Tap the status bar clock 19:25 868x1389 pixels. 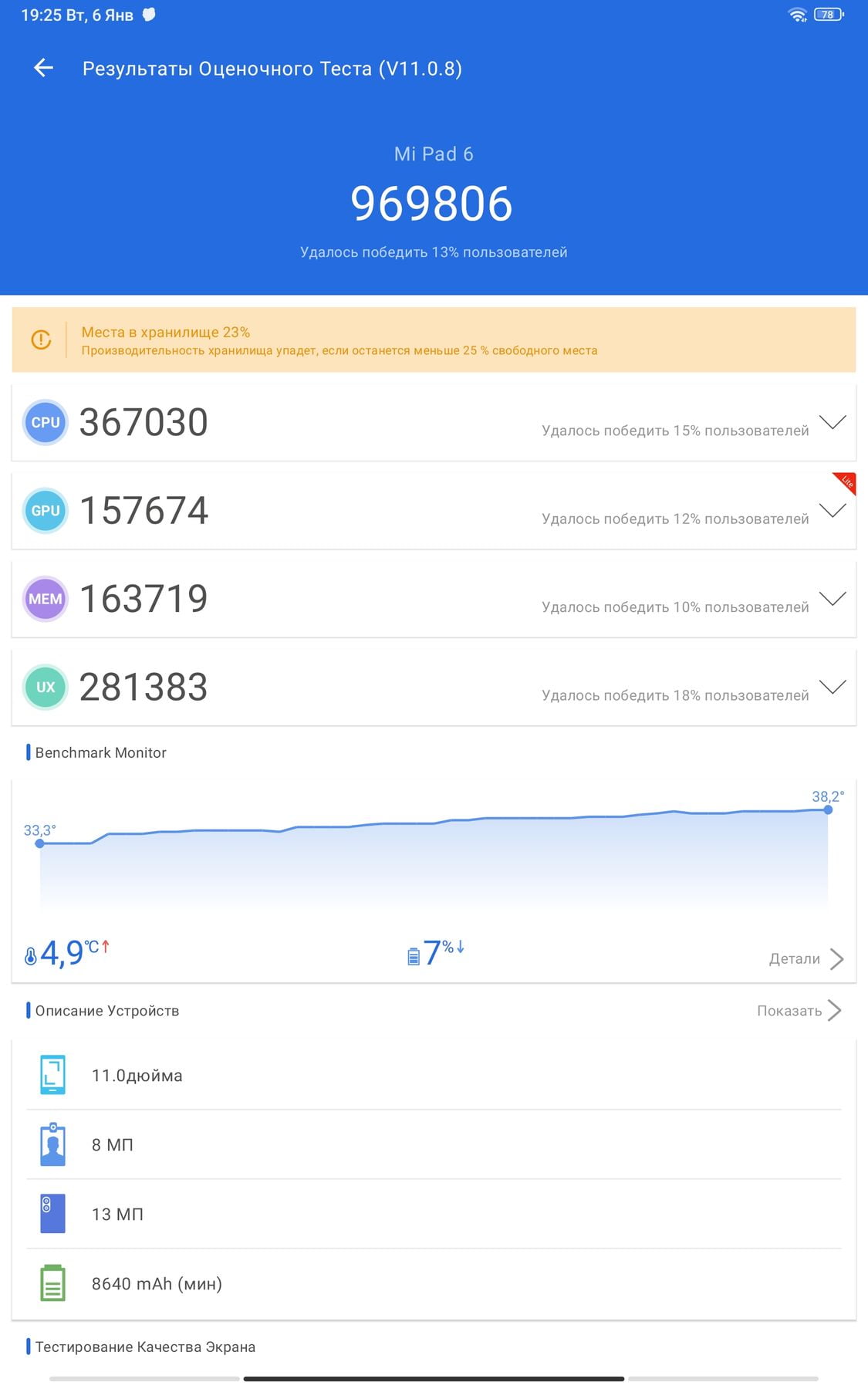pyautogui.click(x=41, y=15)
